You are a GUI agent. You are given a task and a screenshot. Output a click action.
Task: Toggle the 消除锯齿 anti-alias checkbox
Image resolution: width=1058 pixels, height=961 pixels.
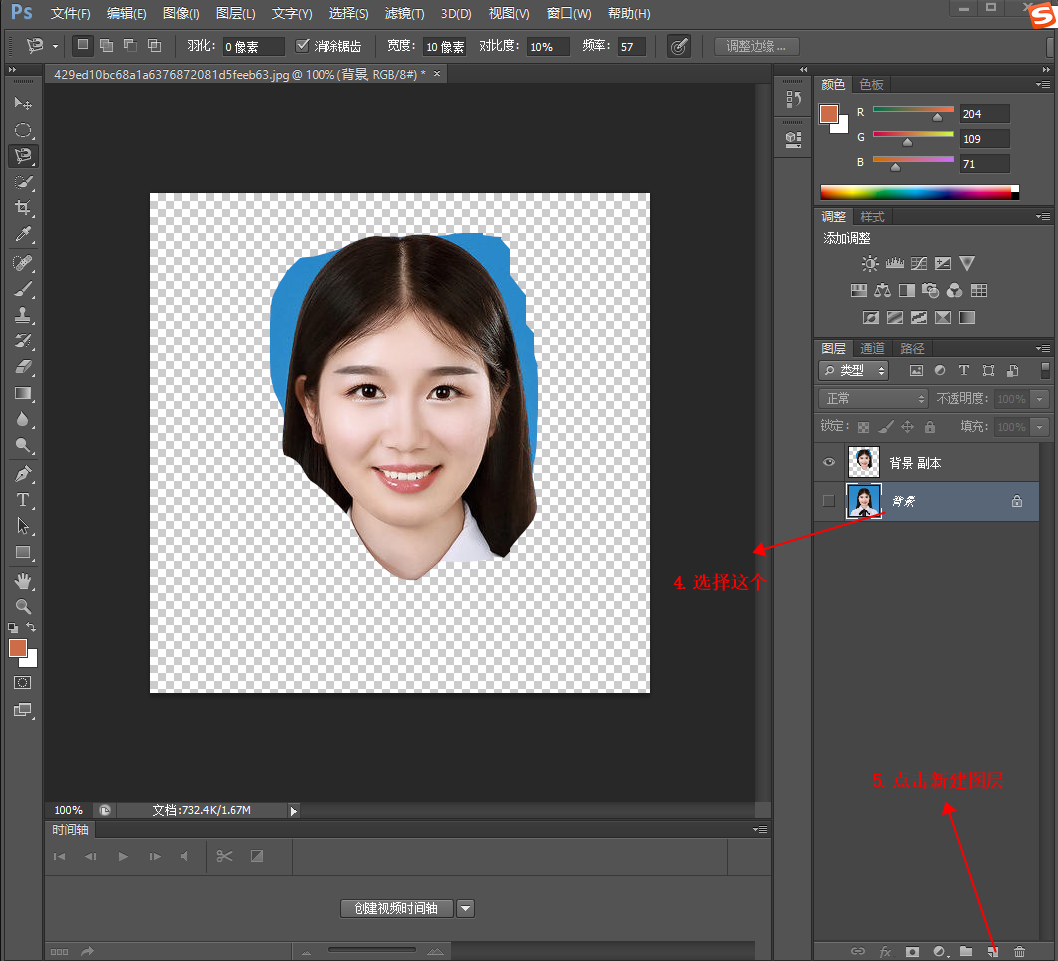(303, 46)
